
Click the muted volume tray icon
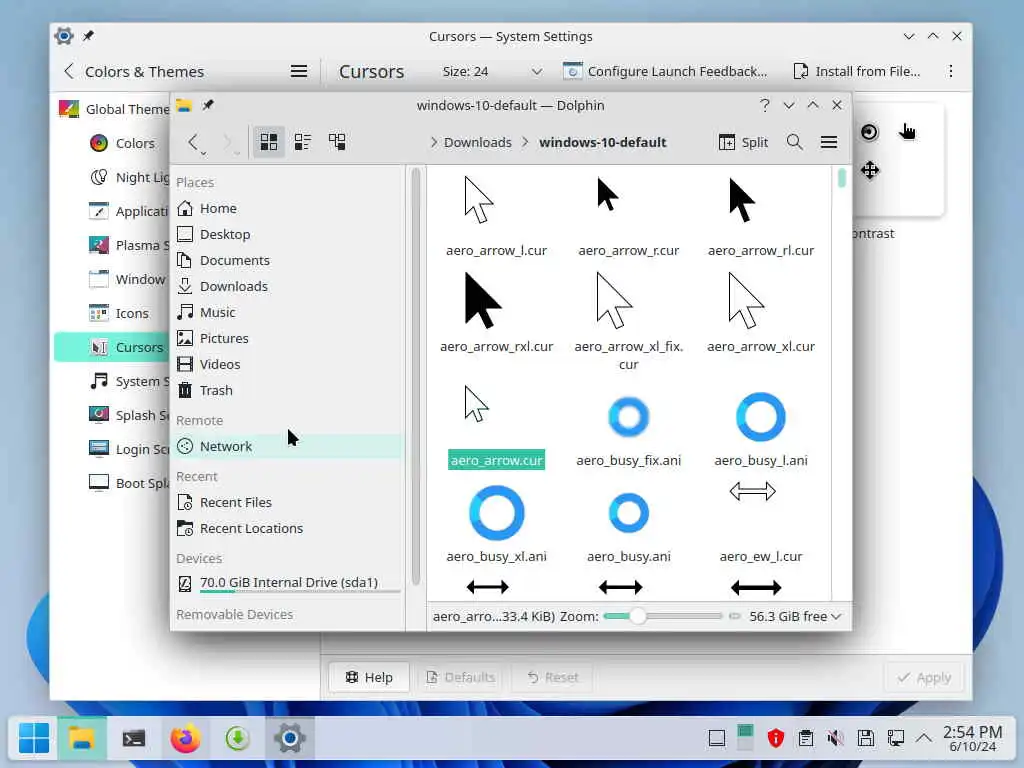point(835,739)
